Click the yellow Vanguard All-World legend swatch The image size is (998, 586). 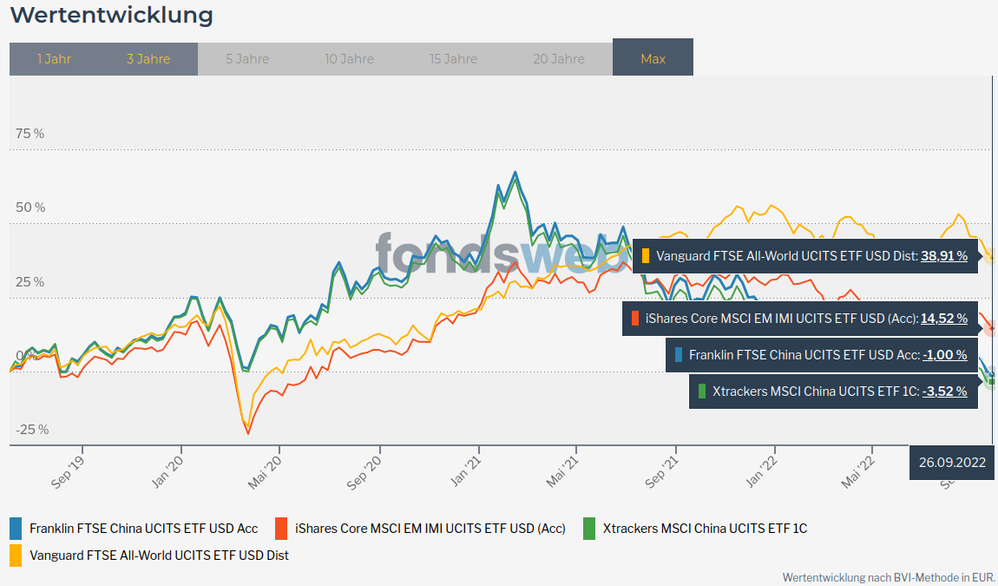tap(16, 554)
